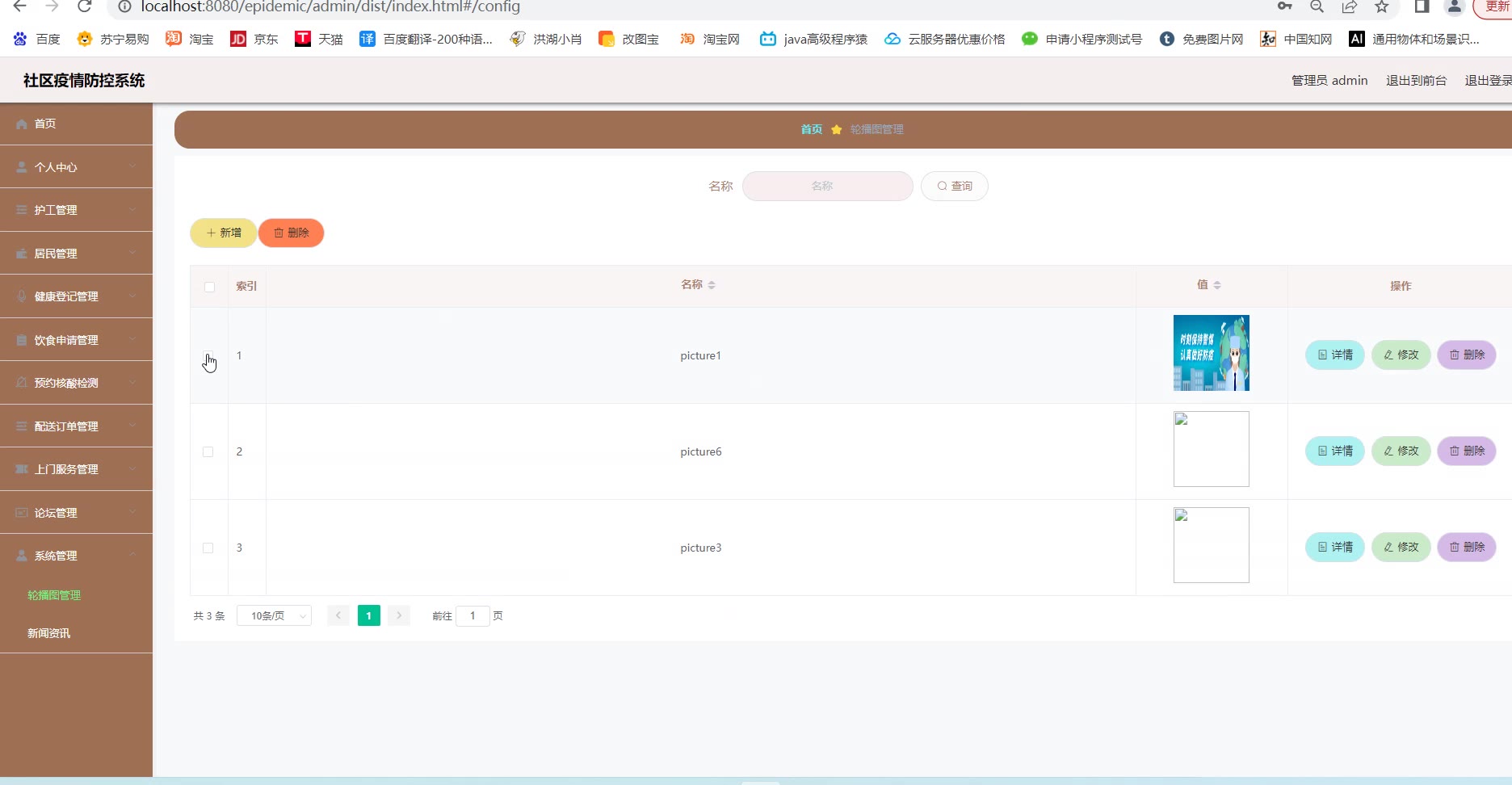Focus the 前往 page number input
The width and height of the screenshot is (1512, 785).
pyautogui.click(x=472, y=615)
